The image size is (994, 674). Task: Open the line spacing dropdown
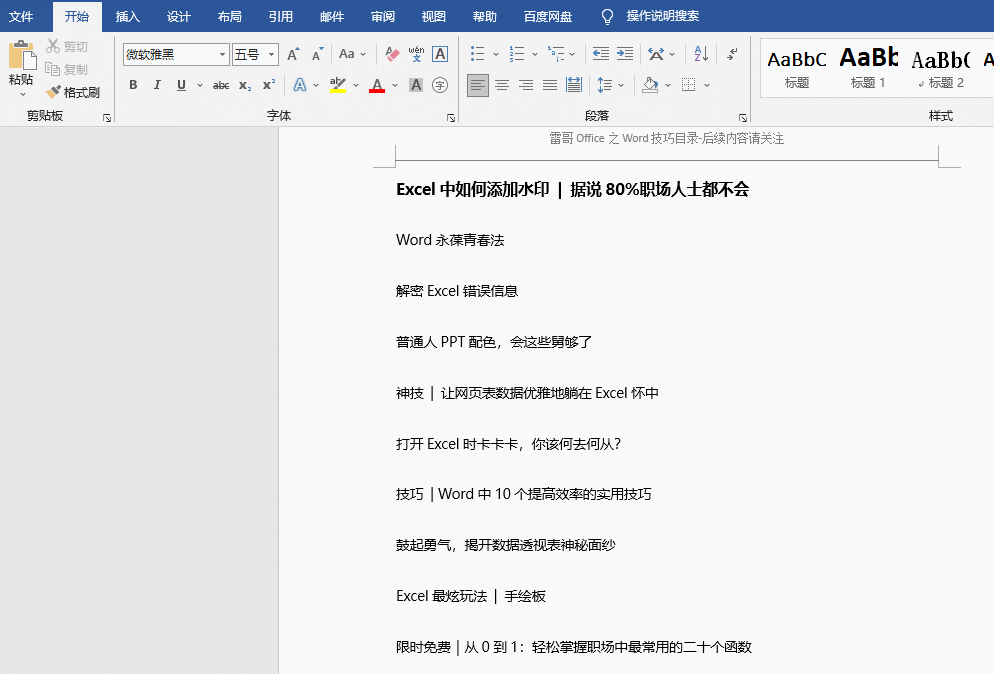pyautogui.click(x=610, y=85)
